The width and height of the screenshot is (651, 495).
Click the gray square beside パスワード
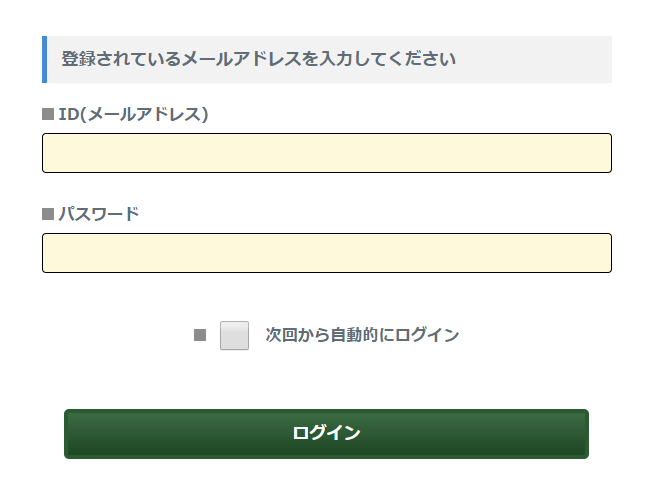click(48, 214)
